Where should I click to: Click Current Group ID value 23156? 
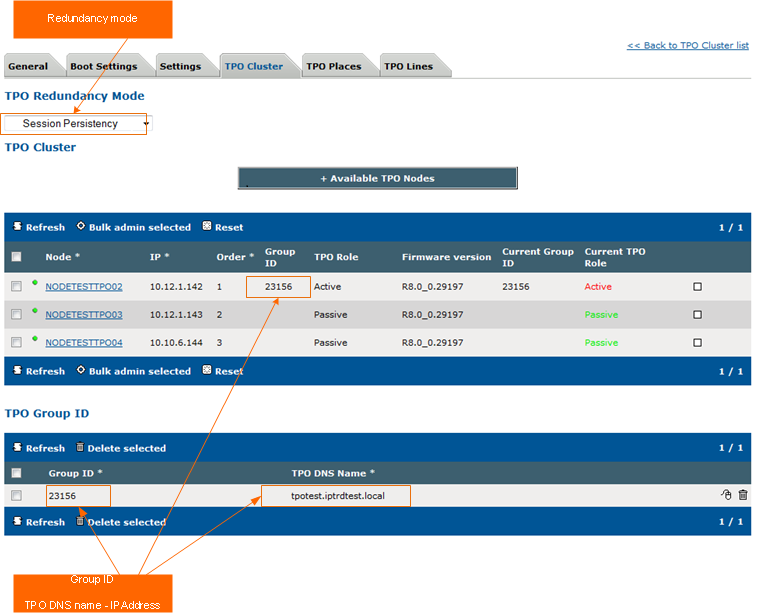(516, 287)
